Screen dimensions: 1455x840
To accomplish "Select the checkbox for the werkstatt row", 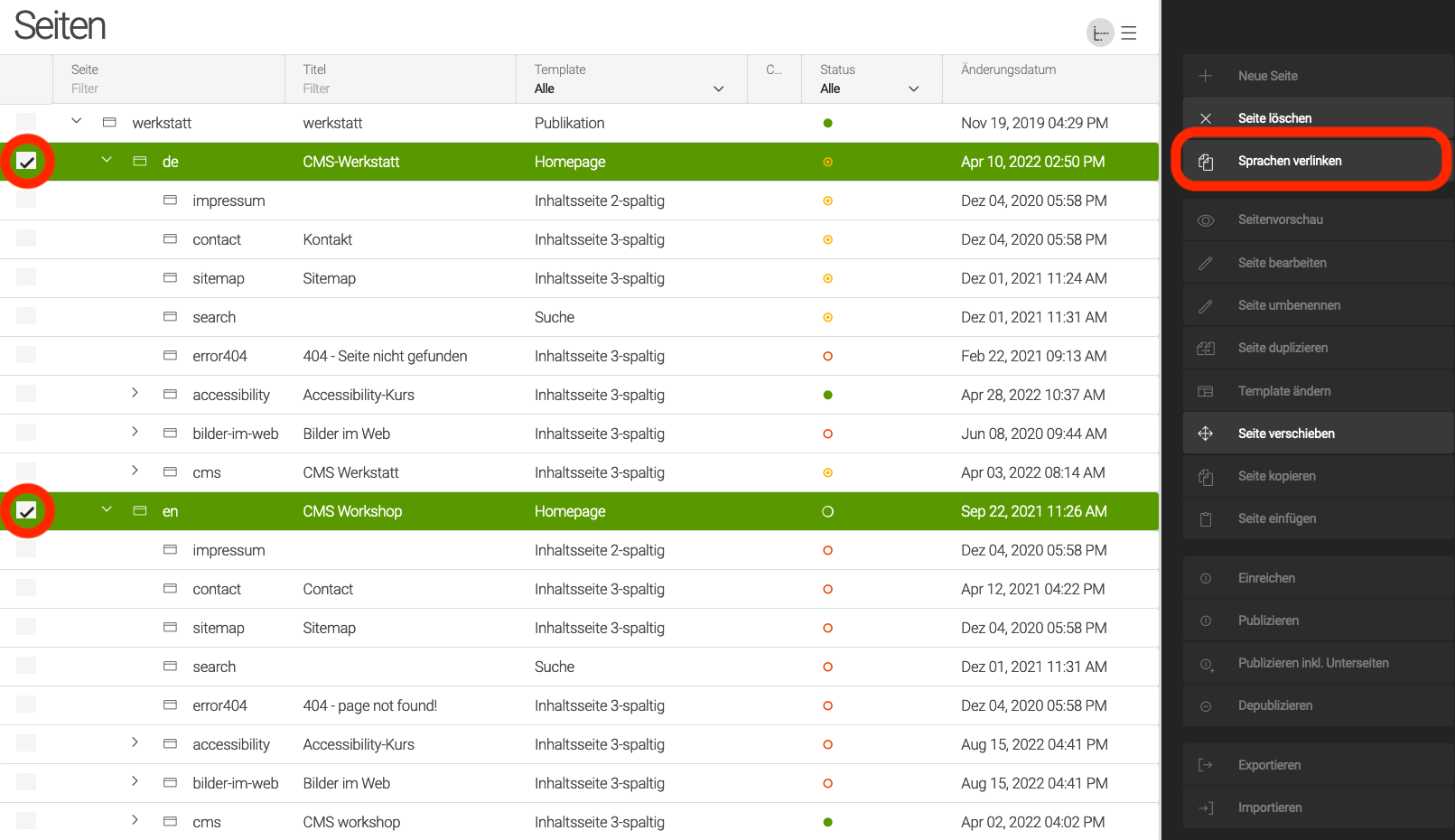I will click(x=27, y=123).
